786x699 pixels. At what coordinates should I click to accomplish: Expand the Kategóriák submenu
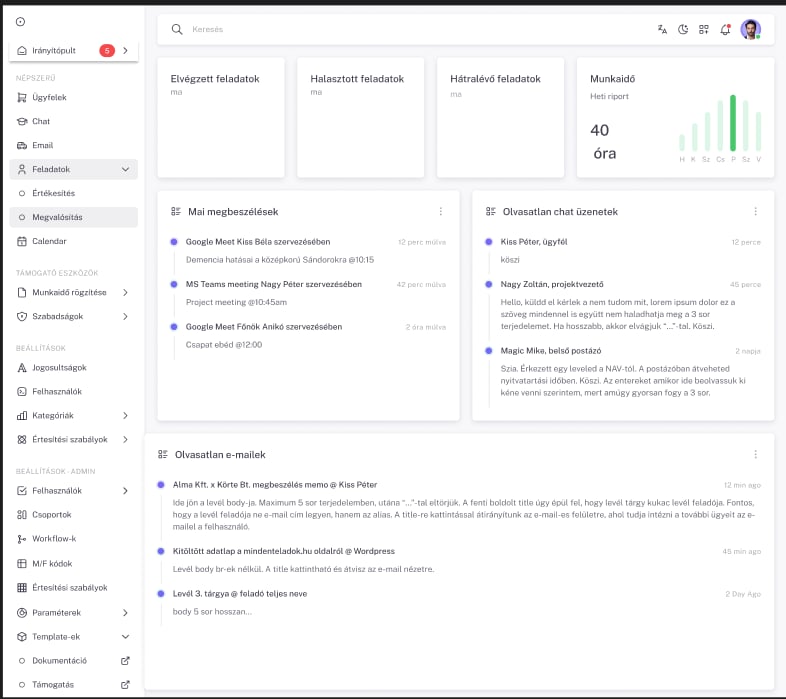[x=125, y=415]
